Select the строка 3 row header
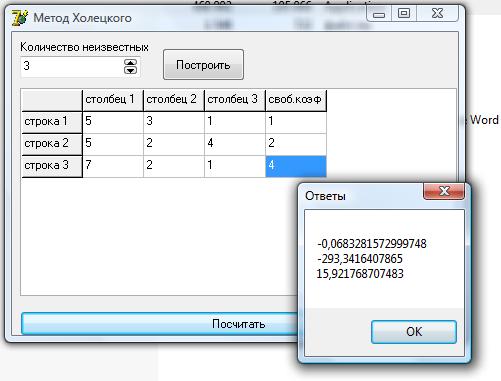The width and height of the screenshot is (501, 381). 52,166
